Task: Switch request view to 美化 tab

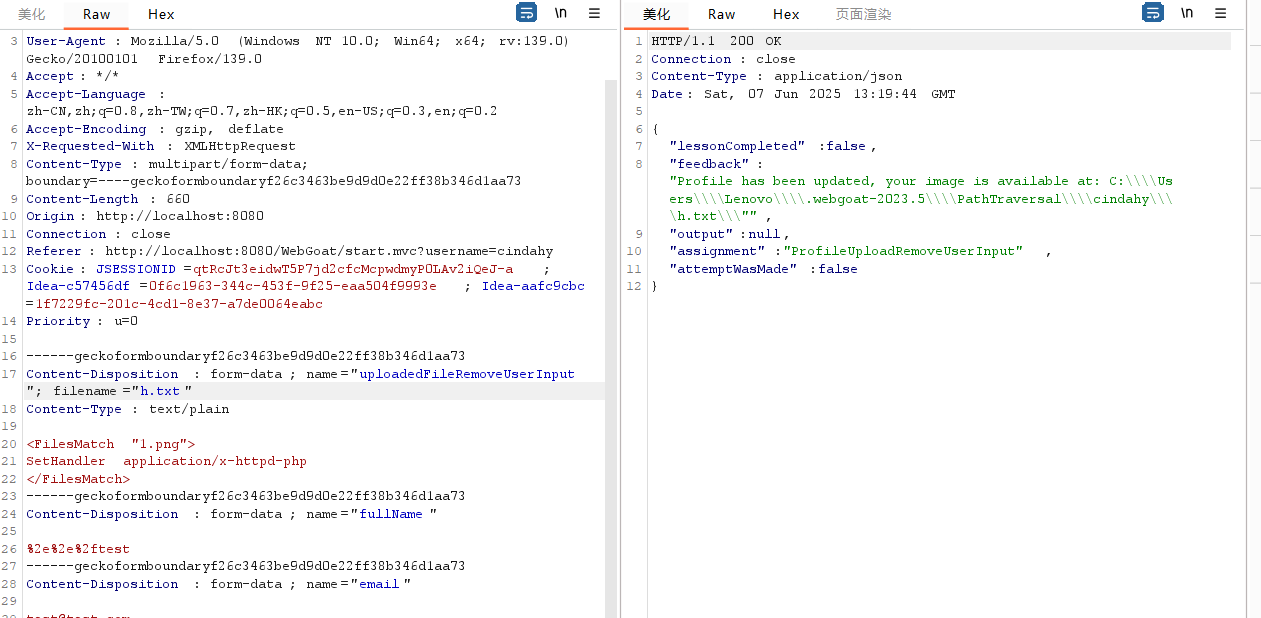Action: coord(31,14)
